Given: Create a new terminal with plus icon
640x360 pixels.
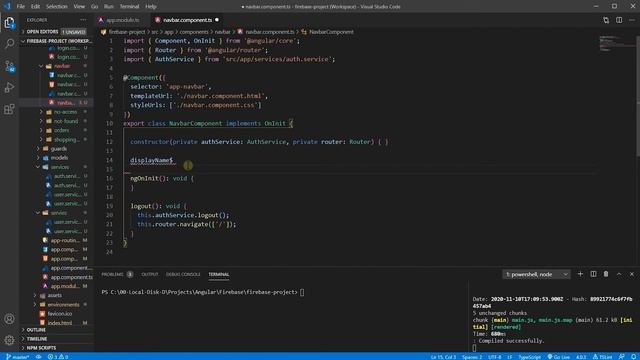Looking at the screenshot, I should [x=580, y=274].
